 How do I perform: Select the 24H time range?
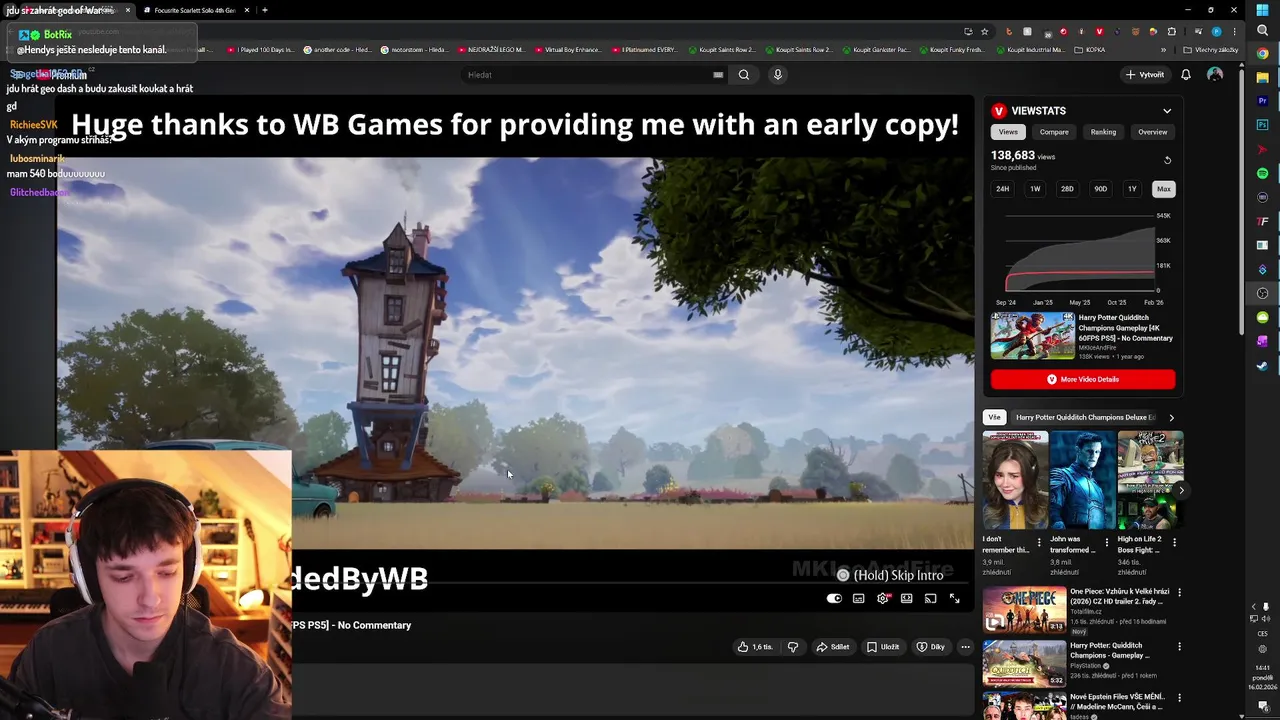coord(1002,189)
